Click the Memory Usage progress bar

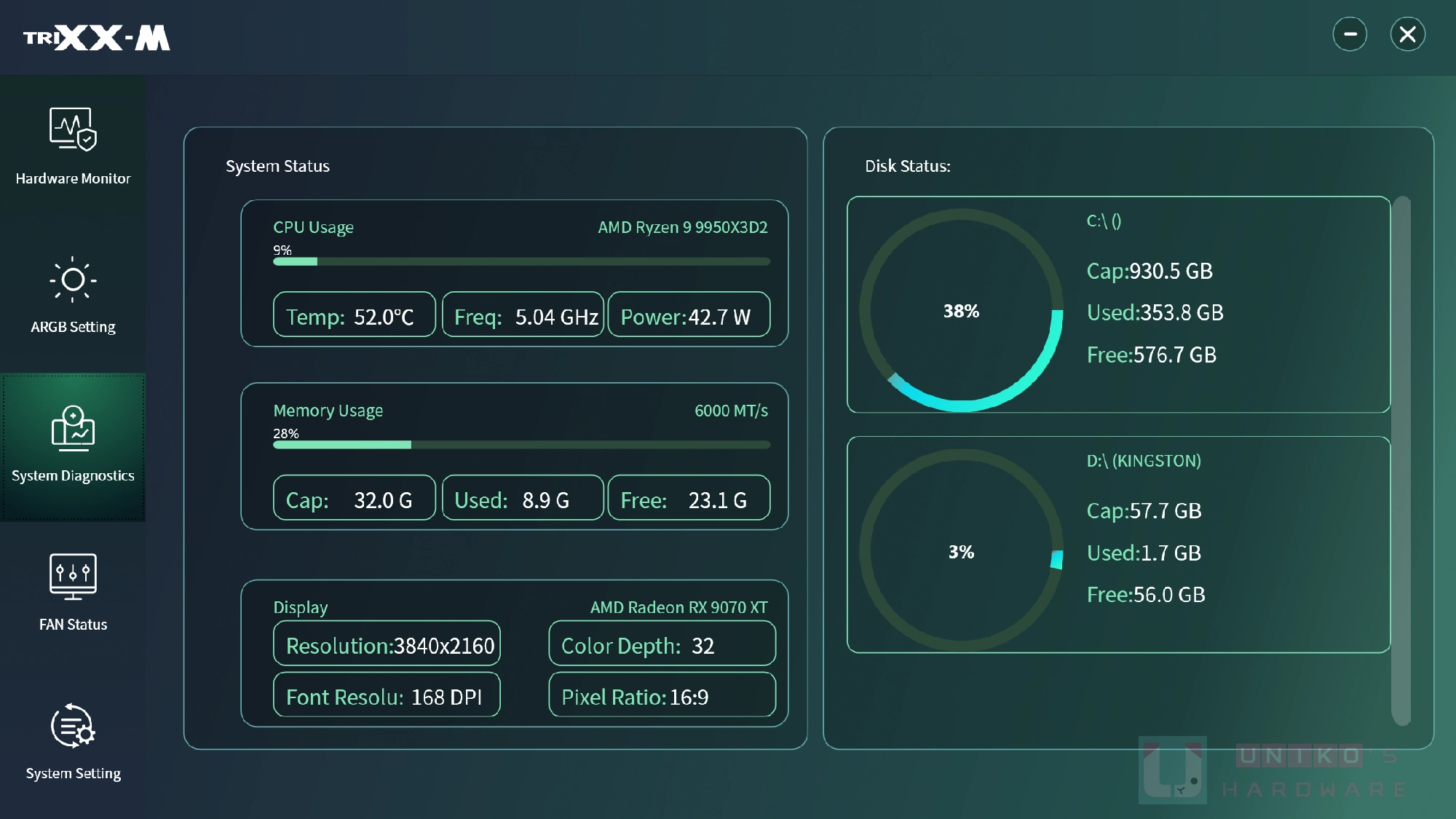(x=521, y=445)
